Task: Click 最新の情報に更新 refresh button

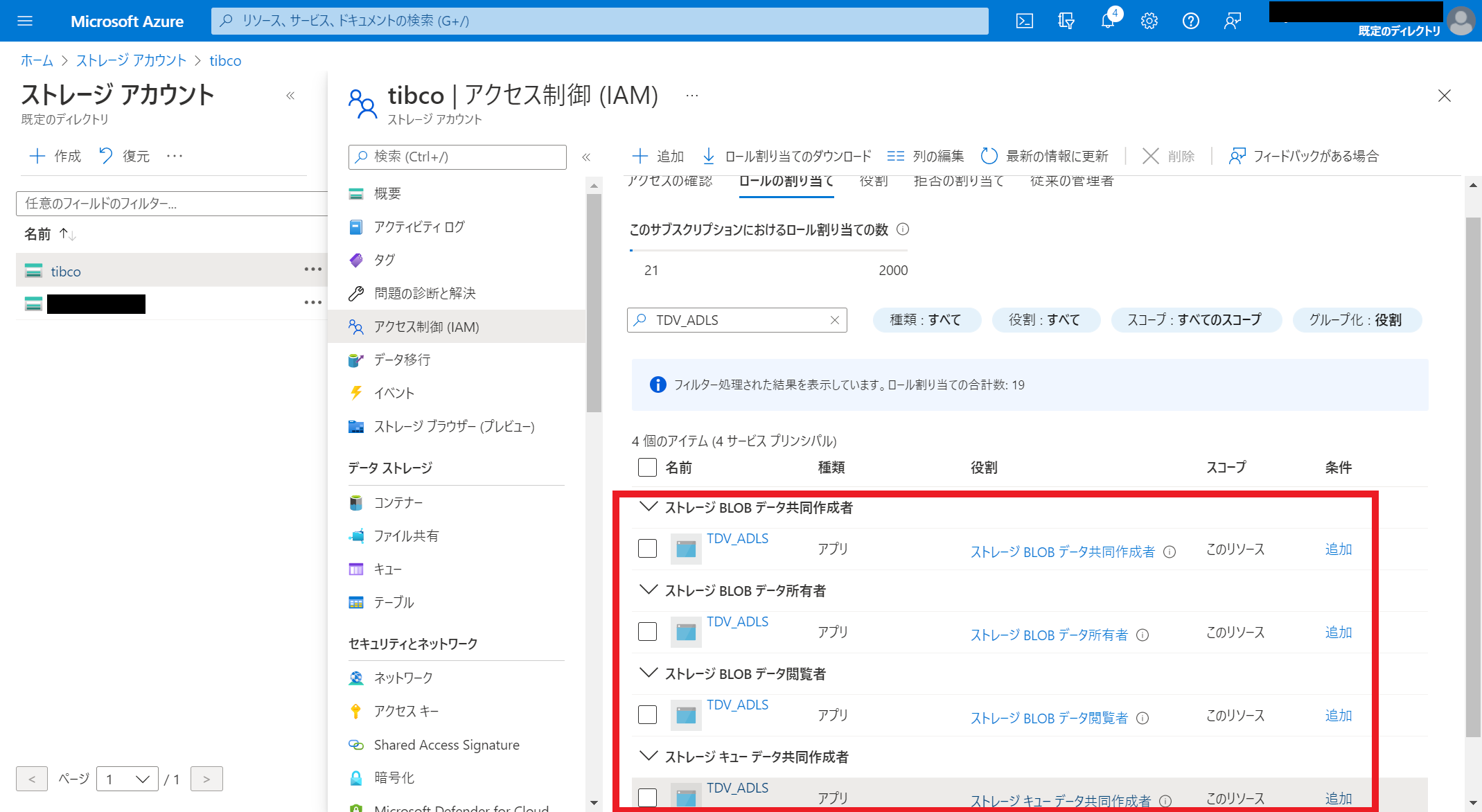Action: click(x=1045, y=156)
